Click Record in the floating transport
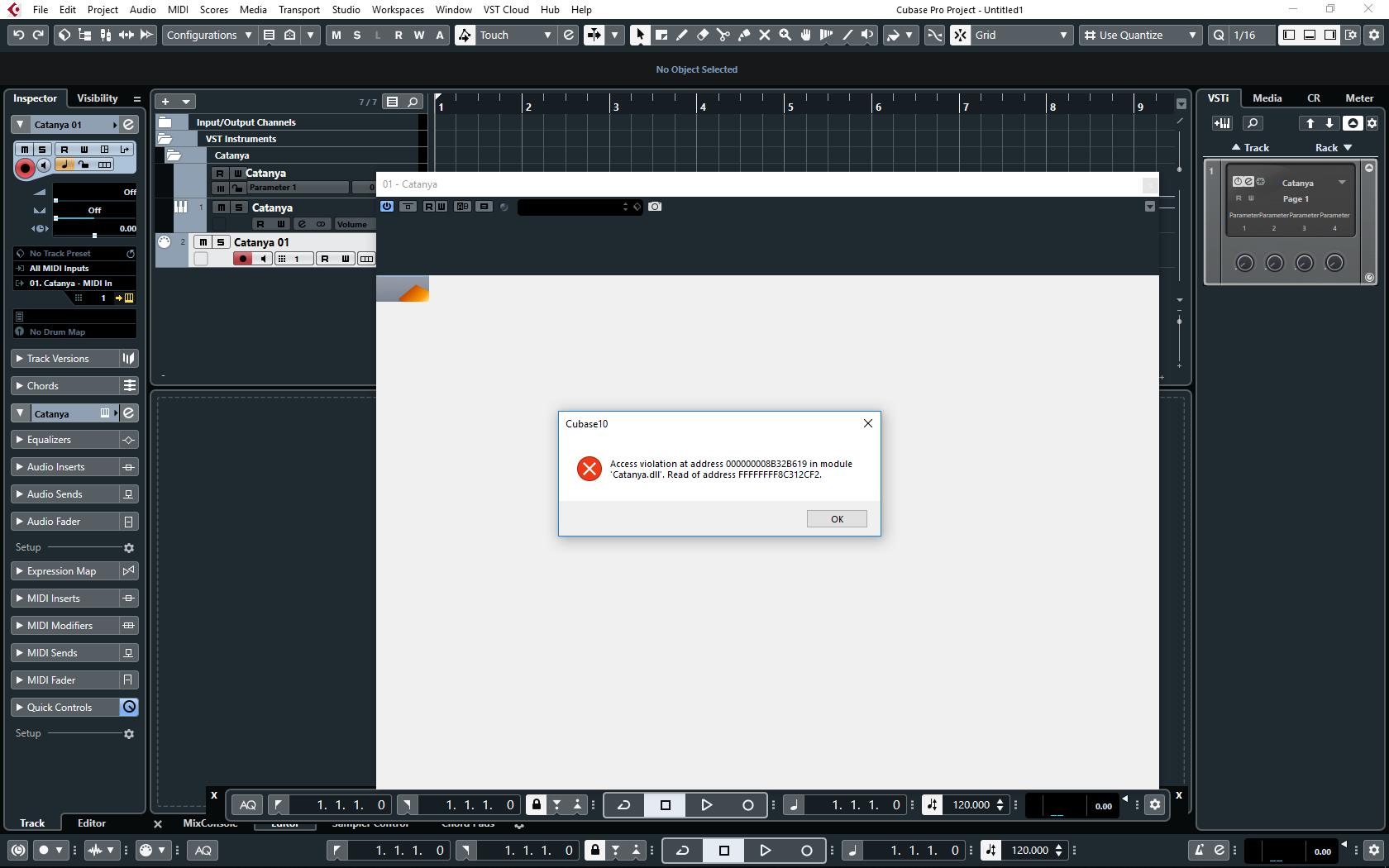This screenshot has width=1389, height=868. (747, 805)
